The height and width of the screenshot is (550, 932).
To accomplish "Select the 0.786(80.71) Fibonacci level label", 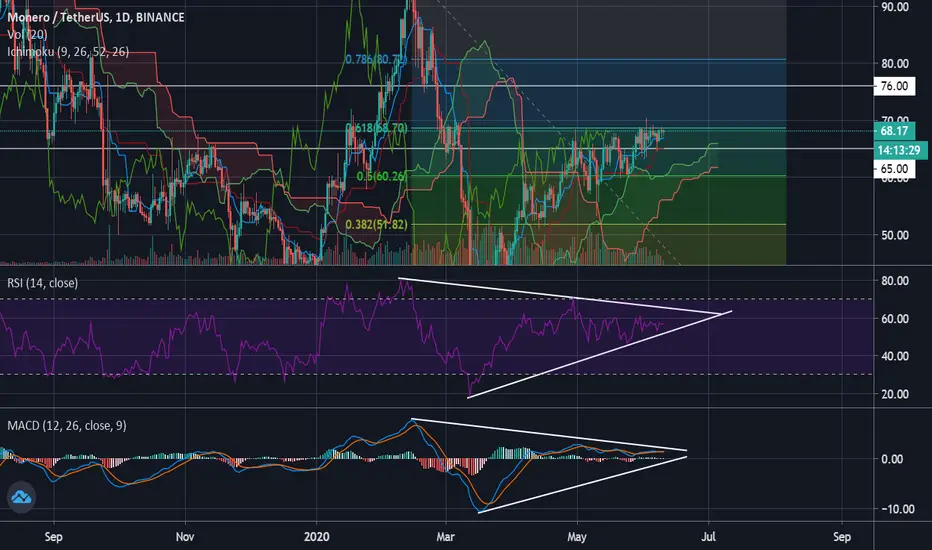I will click(376, 59).
